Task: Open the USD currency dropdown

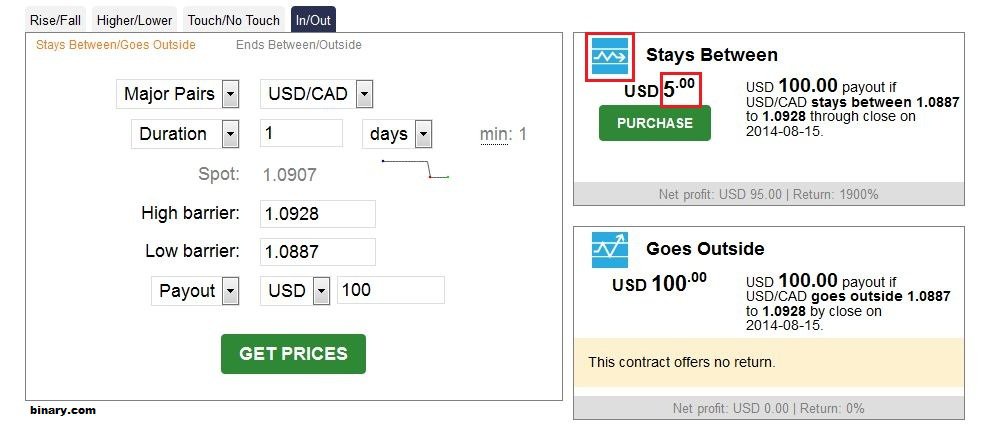Action: pyautogui.click(x=295, y=291)
